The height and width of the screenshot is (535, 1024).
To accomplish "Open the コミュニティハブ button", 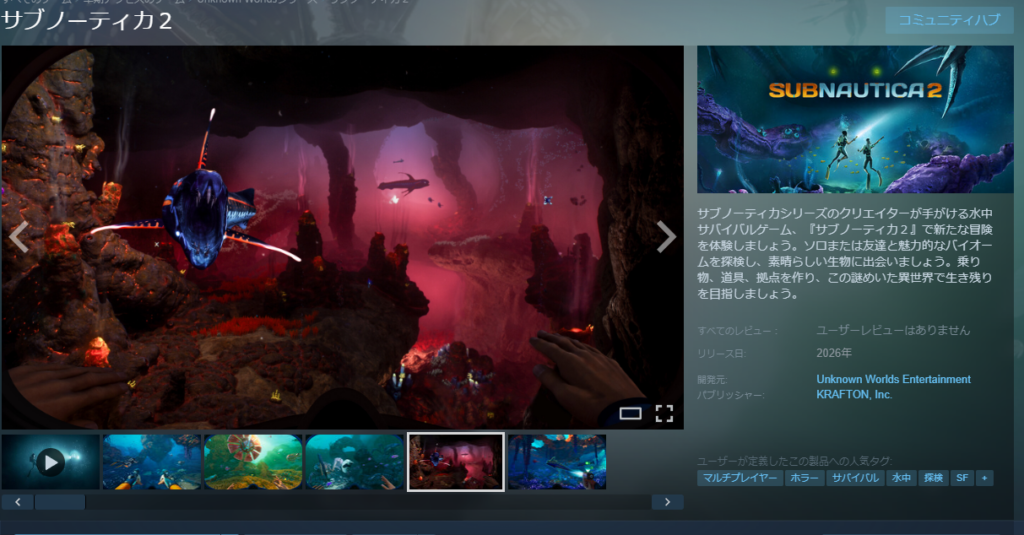I will click(948, 21).
